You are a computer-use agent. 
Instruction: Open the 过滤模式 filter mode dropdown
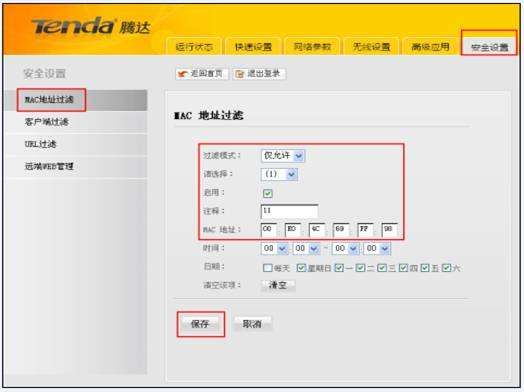[x=283, y=156]
